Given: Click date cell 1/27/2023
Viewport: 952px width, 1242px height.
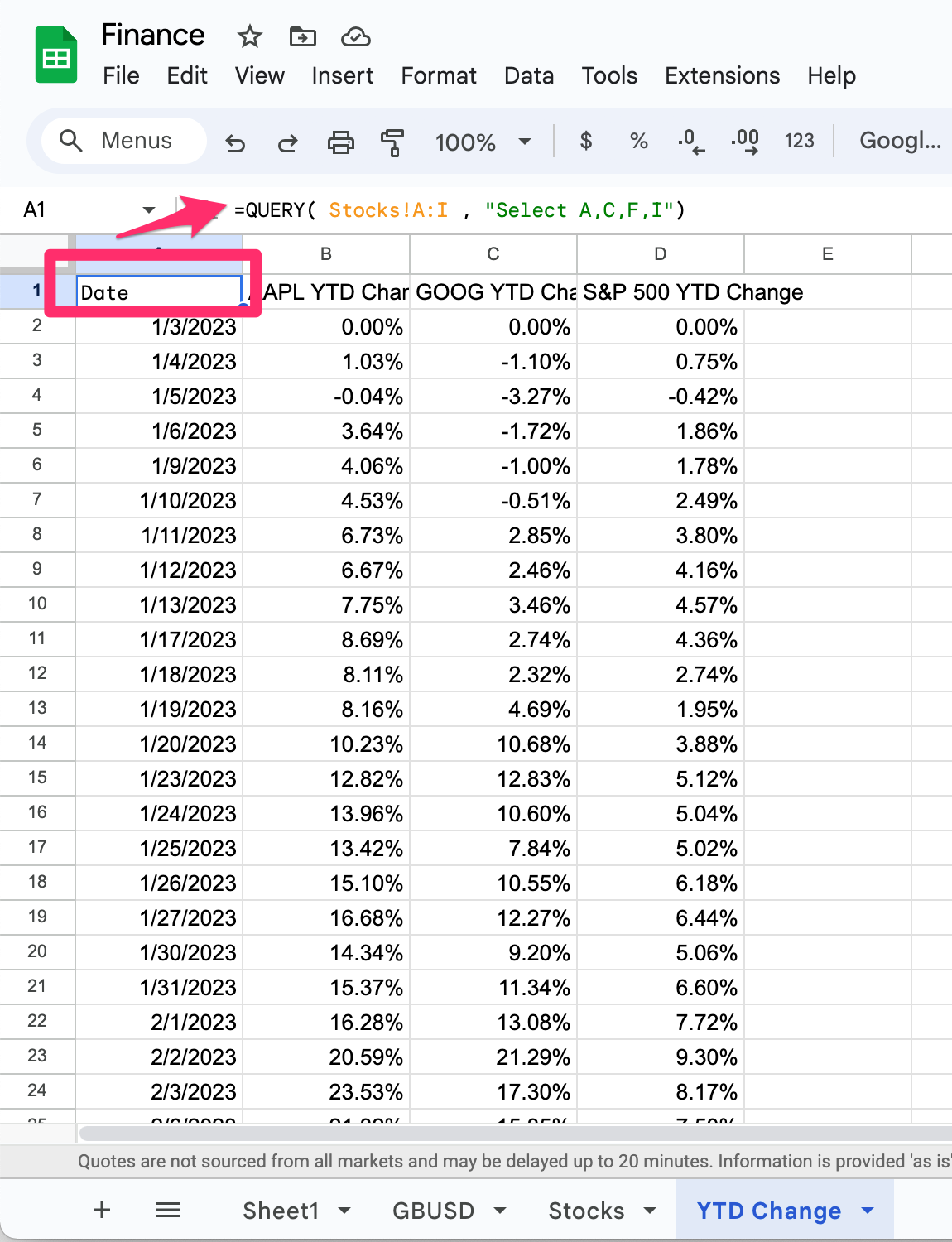Looking at the screenshot, I should 159,917.
